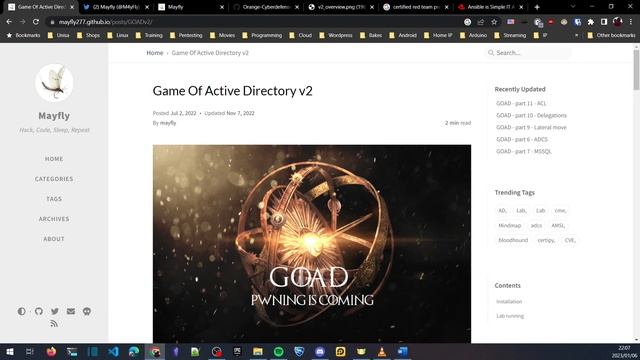This screenshot has width=640, height=360.
Task: Switch to the v2_overview.png tab
Action: (x=341, y=7)
